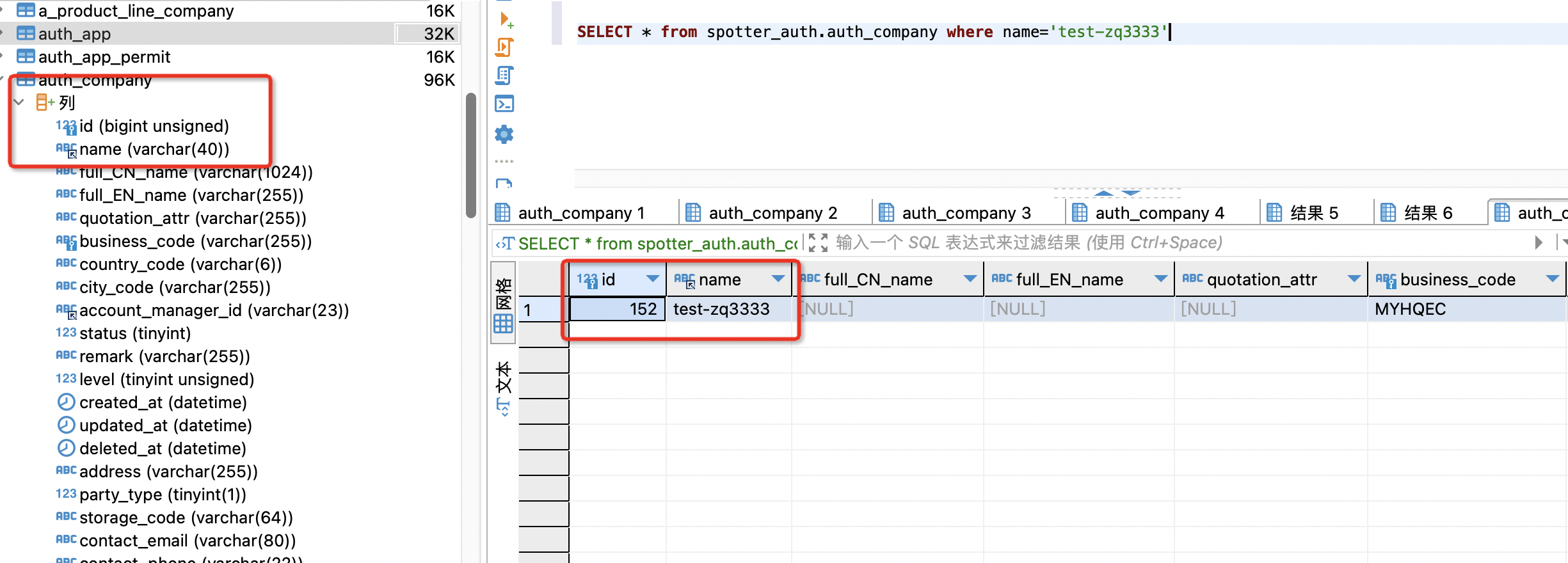Image resolution: width=1568 pixels, height=563 pixels.
Task: Click the business_code key icon in the grid header
Action: coord(1386,280)
